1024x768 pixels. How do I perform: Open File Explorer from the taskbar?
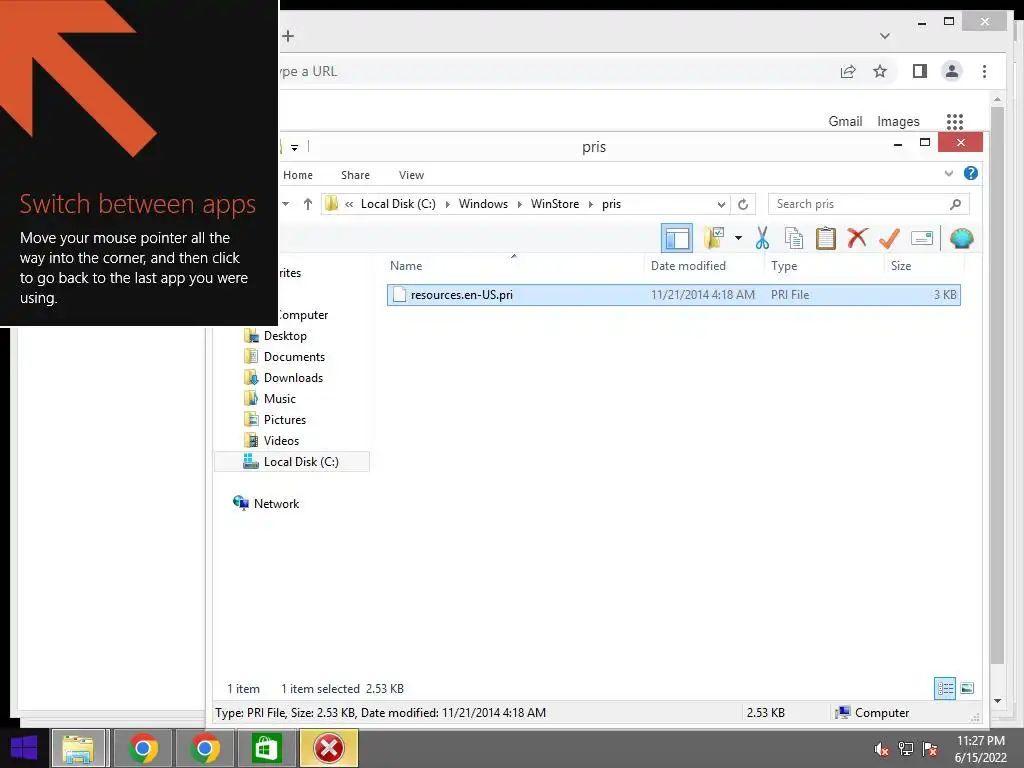pos(78,748)
